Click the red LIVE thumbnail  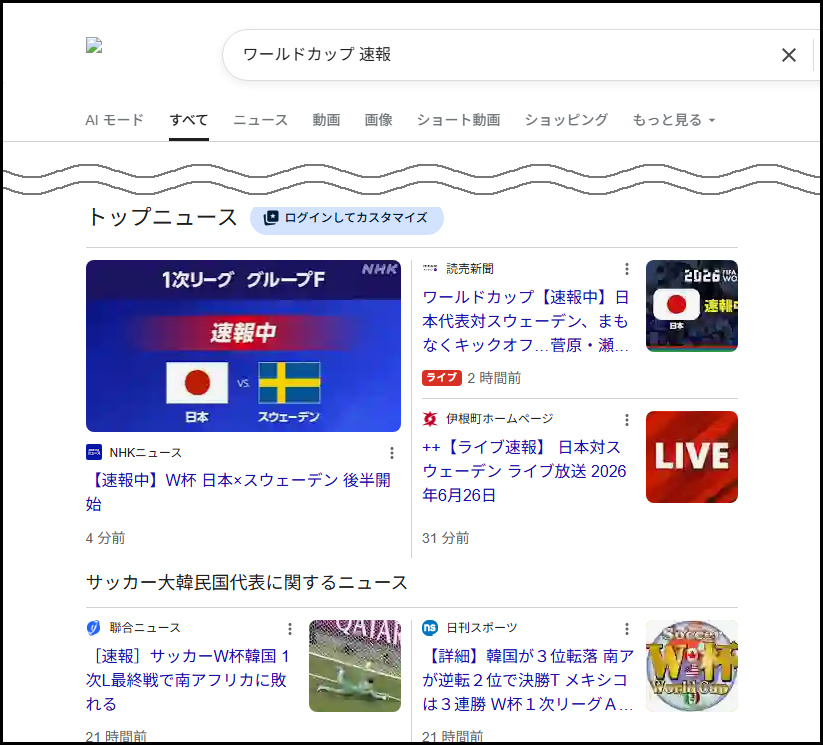[x=692, y=457]
